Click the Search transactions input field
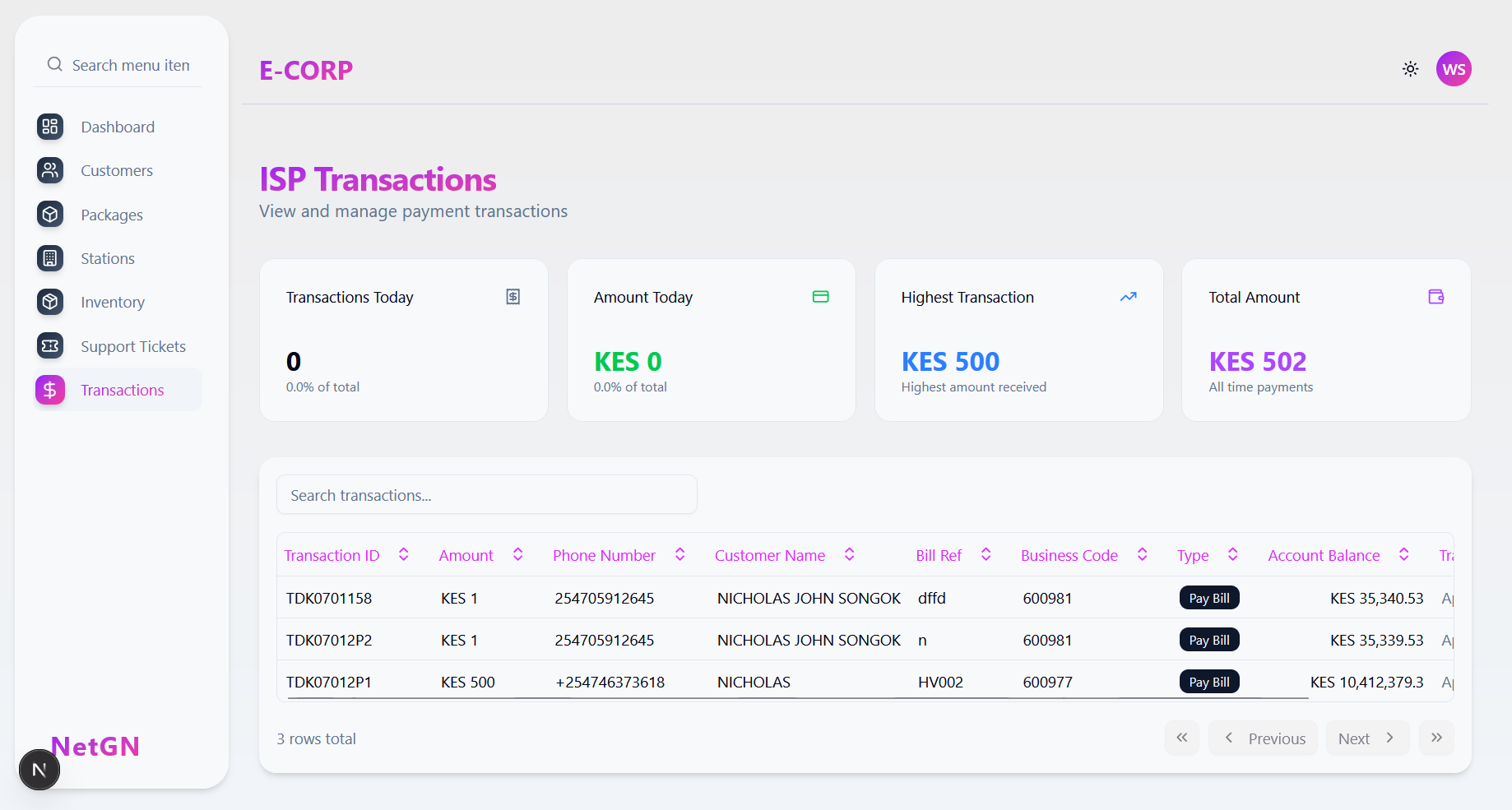Screen dimensions: 1512x810 [x=486, y=495]
